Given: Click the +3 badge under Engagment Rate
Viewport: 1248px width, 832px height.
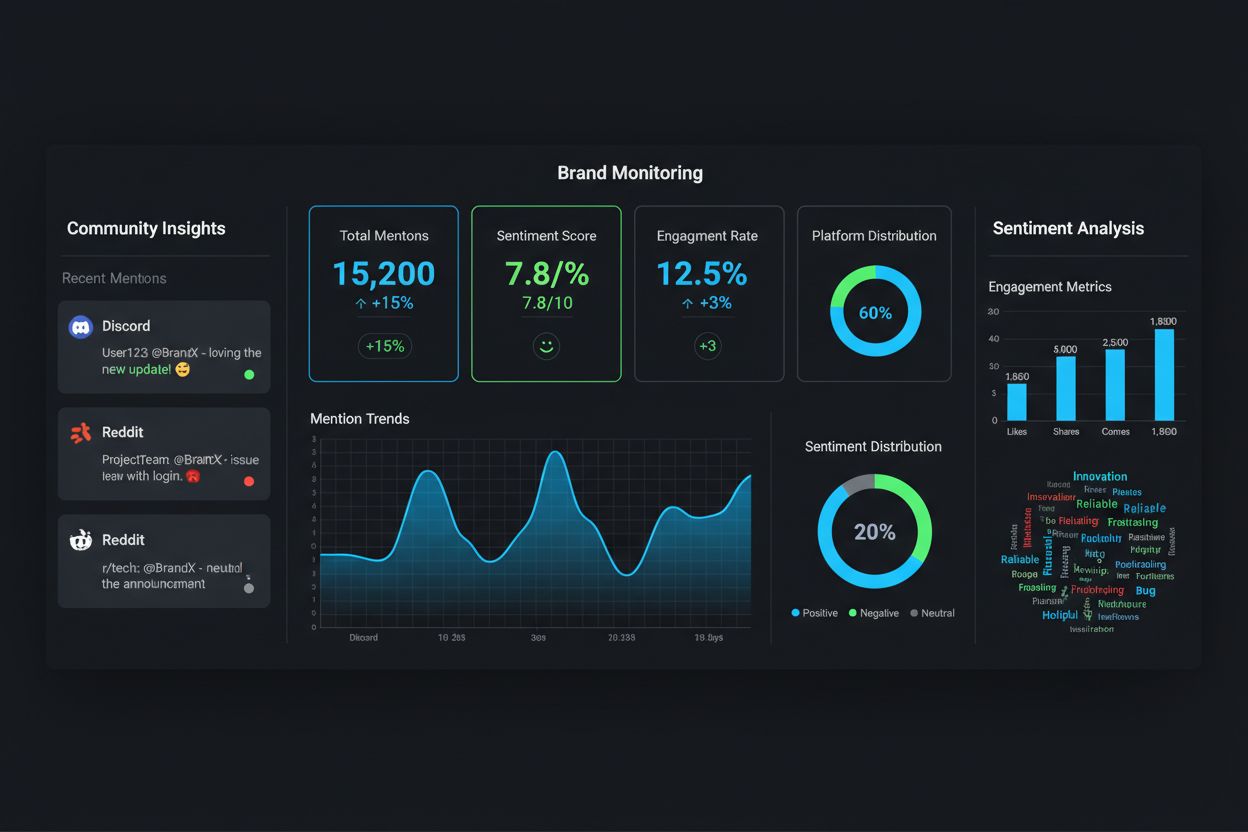Looking at the screenshot, I should [x=709, y=345].
